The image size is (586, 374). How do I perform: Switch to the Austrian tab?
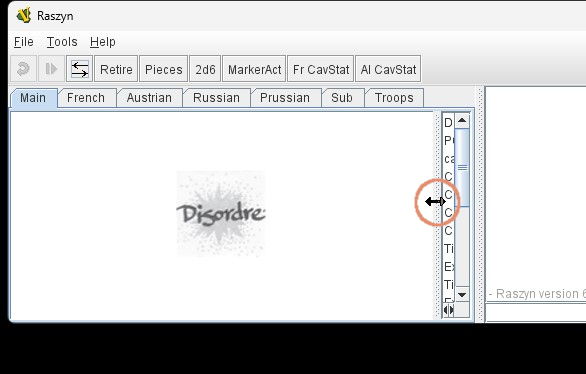pos(149,98)
